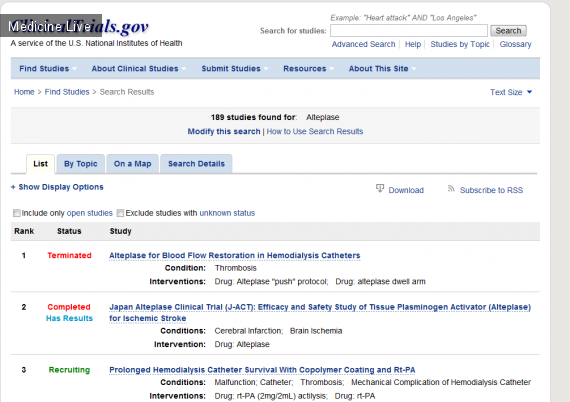Check Exclude studies with unknown status box
Viewport: 570px width, 402px height.
[120, 213]
